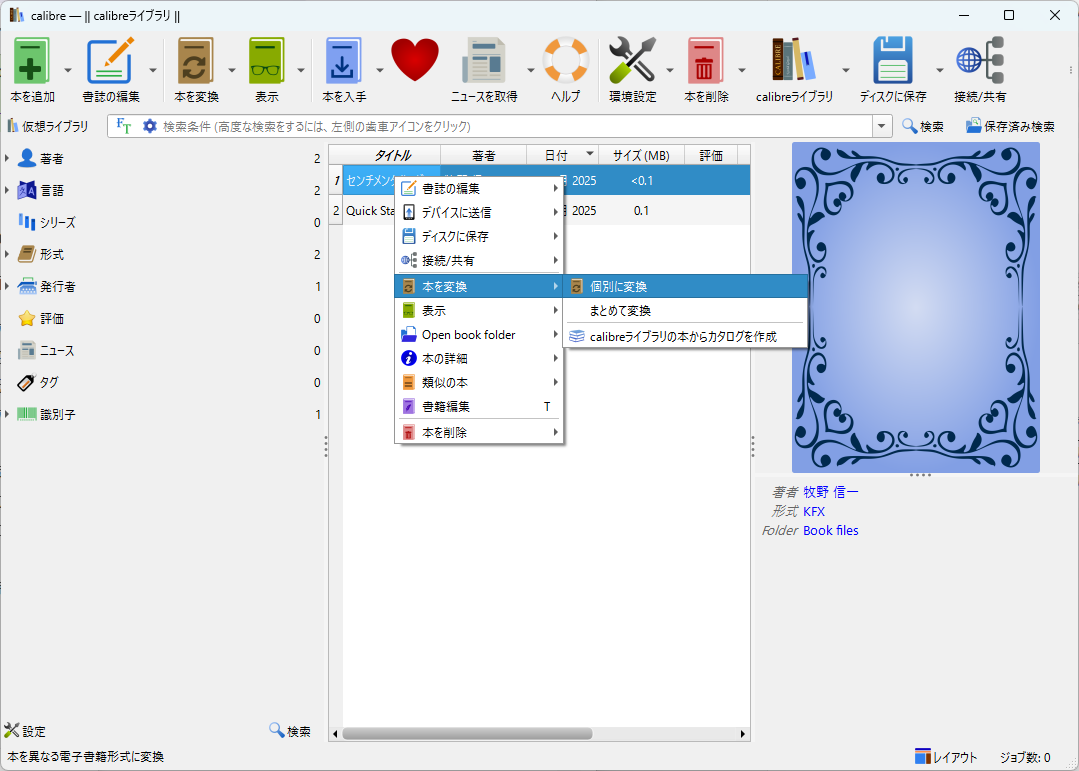Click the ディスクに保存 floppy icon
Image resolution: width=1079 pixels, height=771 pixels.
tap(893, 62)
